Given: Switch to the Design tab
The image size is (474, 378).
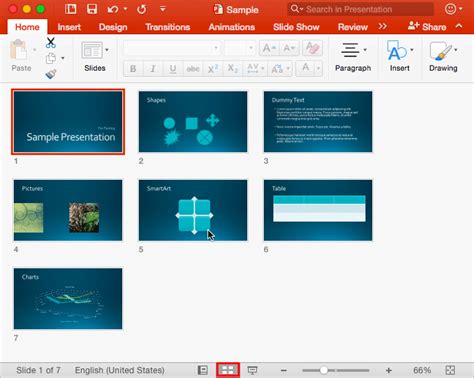Looking at the screenshot, I should pos(113,27).
